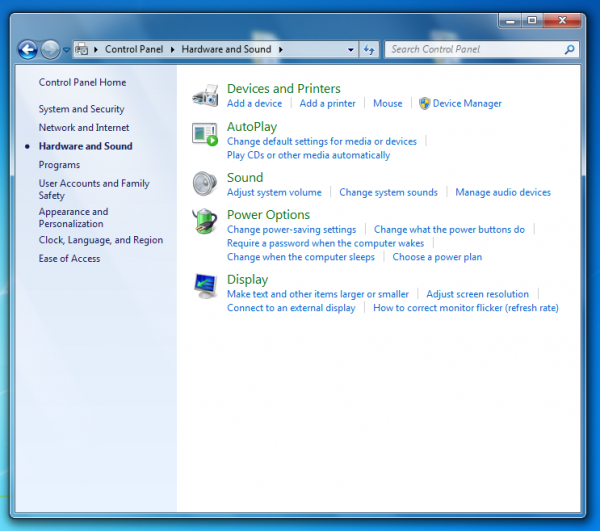The height and width of the screenshot is (531, 600).
Task: Select Control Panel breadcrumb in address bar
Action: (134, 49)
